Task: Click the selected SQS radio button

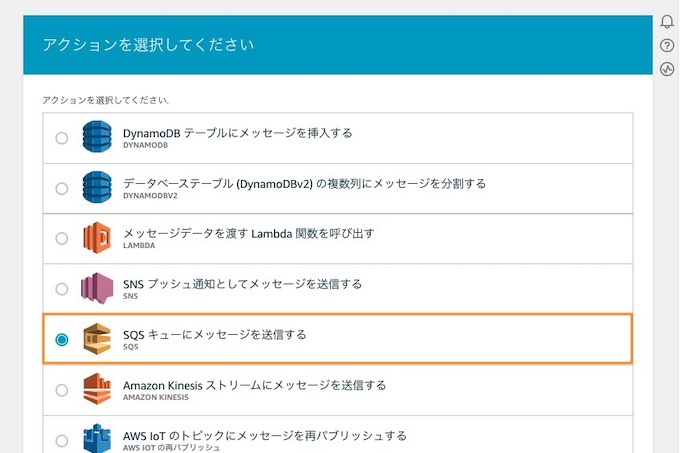Action: 62,339
